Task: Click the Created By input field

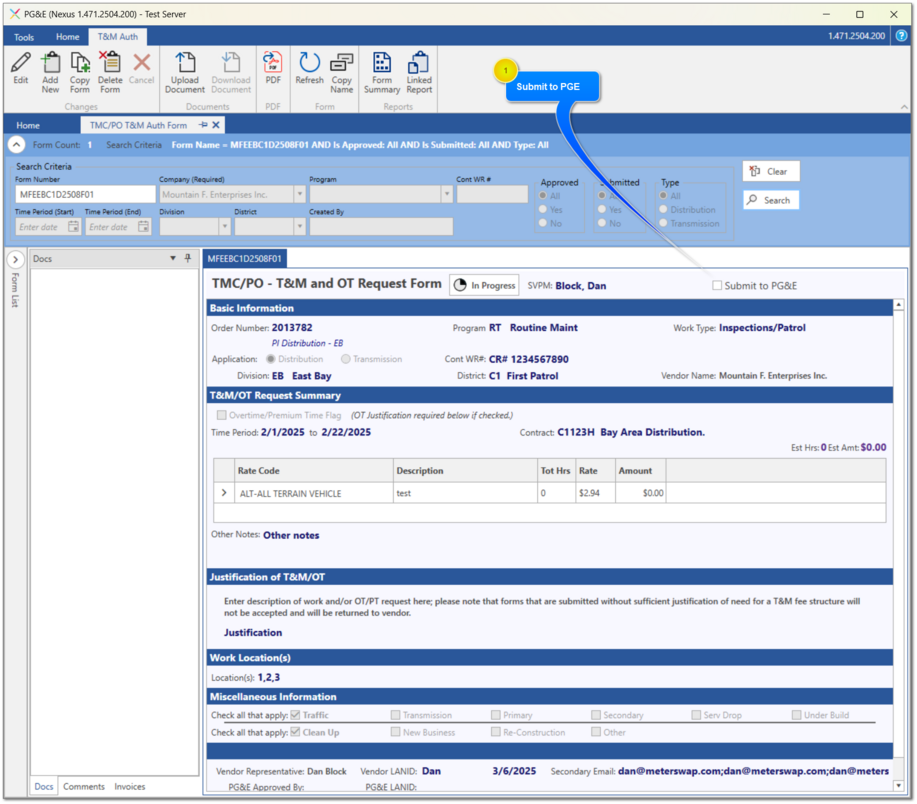Action: [381, 227]
